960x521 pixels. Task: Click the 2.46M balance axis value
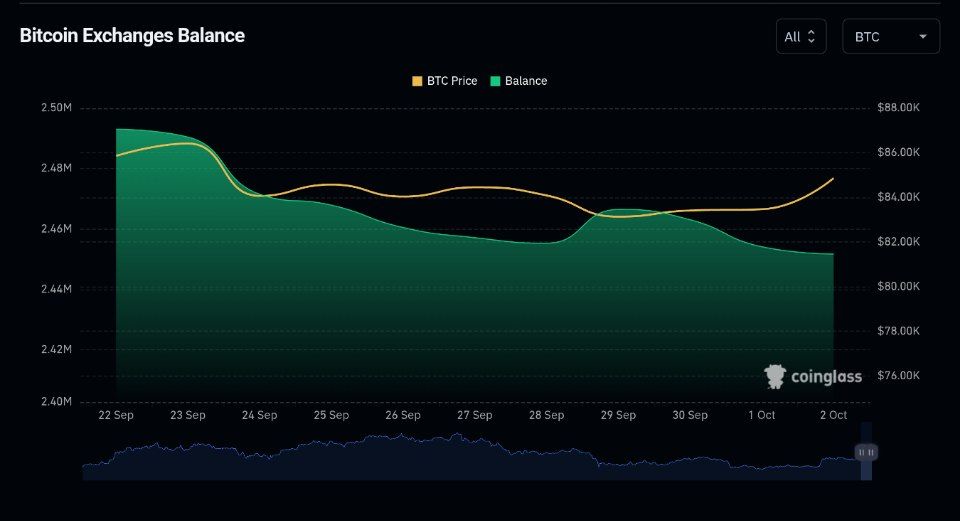(x=56, y=229)
